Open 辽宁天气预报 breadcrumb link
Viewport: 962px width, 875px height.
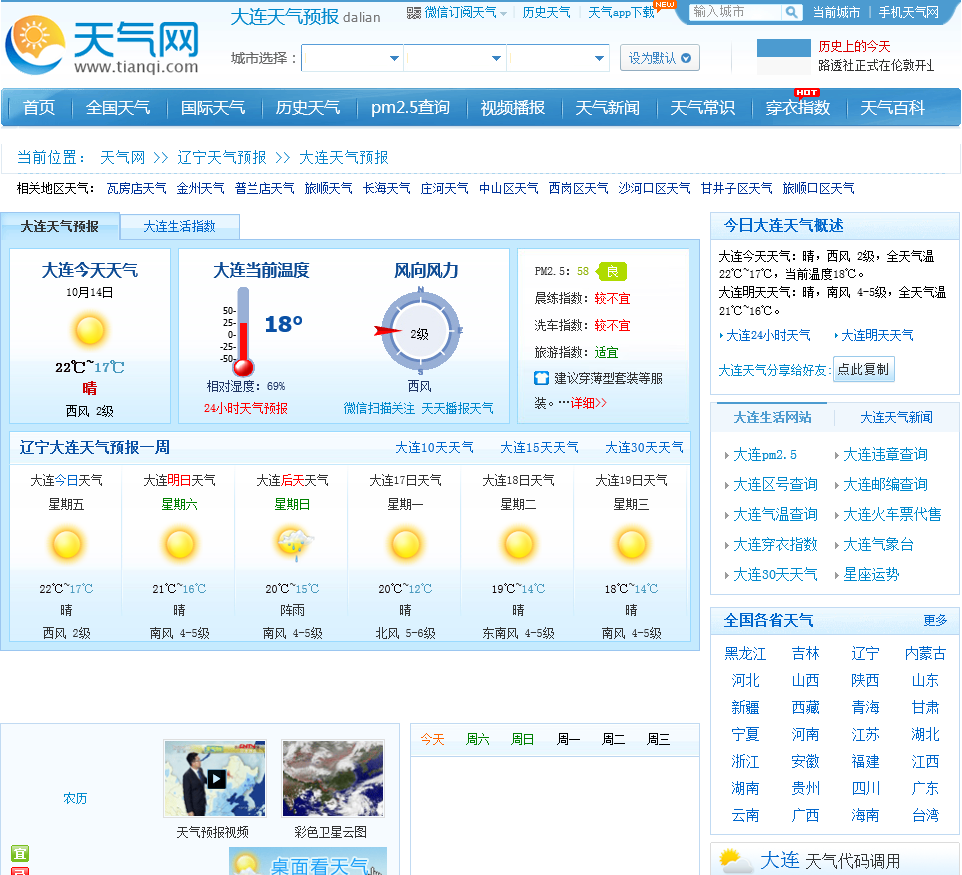pyautogui.click(x=221, y=158)
